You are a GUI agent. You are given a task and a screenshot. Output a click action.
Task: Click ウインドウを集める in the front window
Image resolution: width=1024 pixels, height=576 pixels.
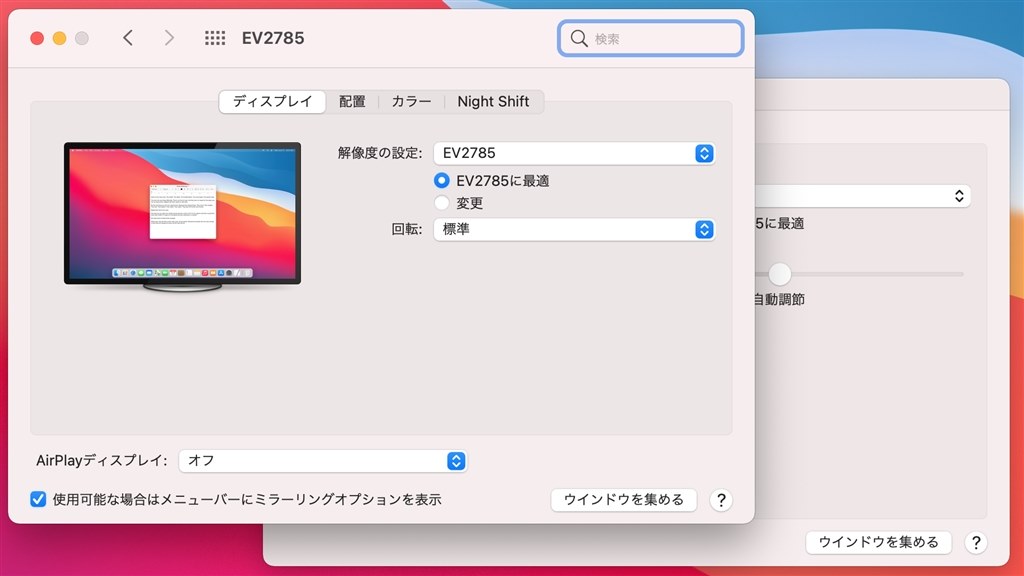[624, 500]
